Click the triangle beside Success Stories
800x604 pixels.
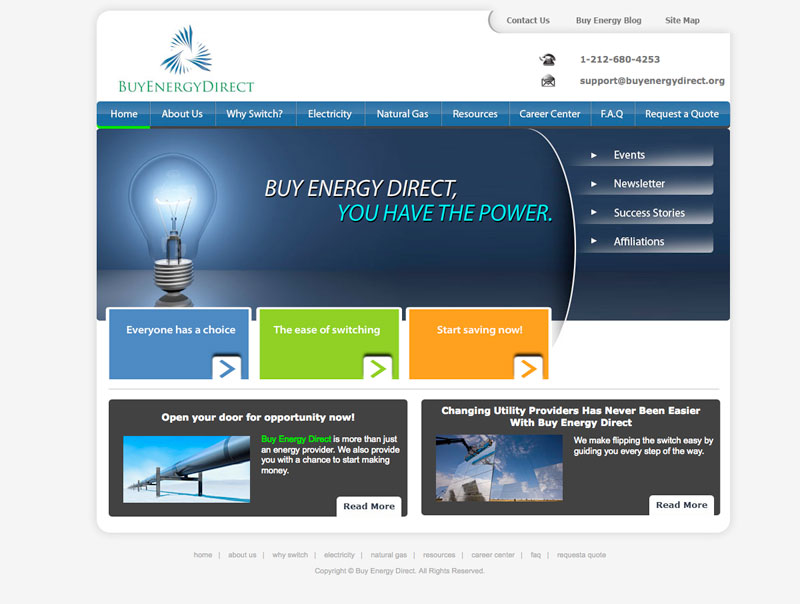594,212
